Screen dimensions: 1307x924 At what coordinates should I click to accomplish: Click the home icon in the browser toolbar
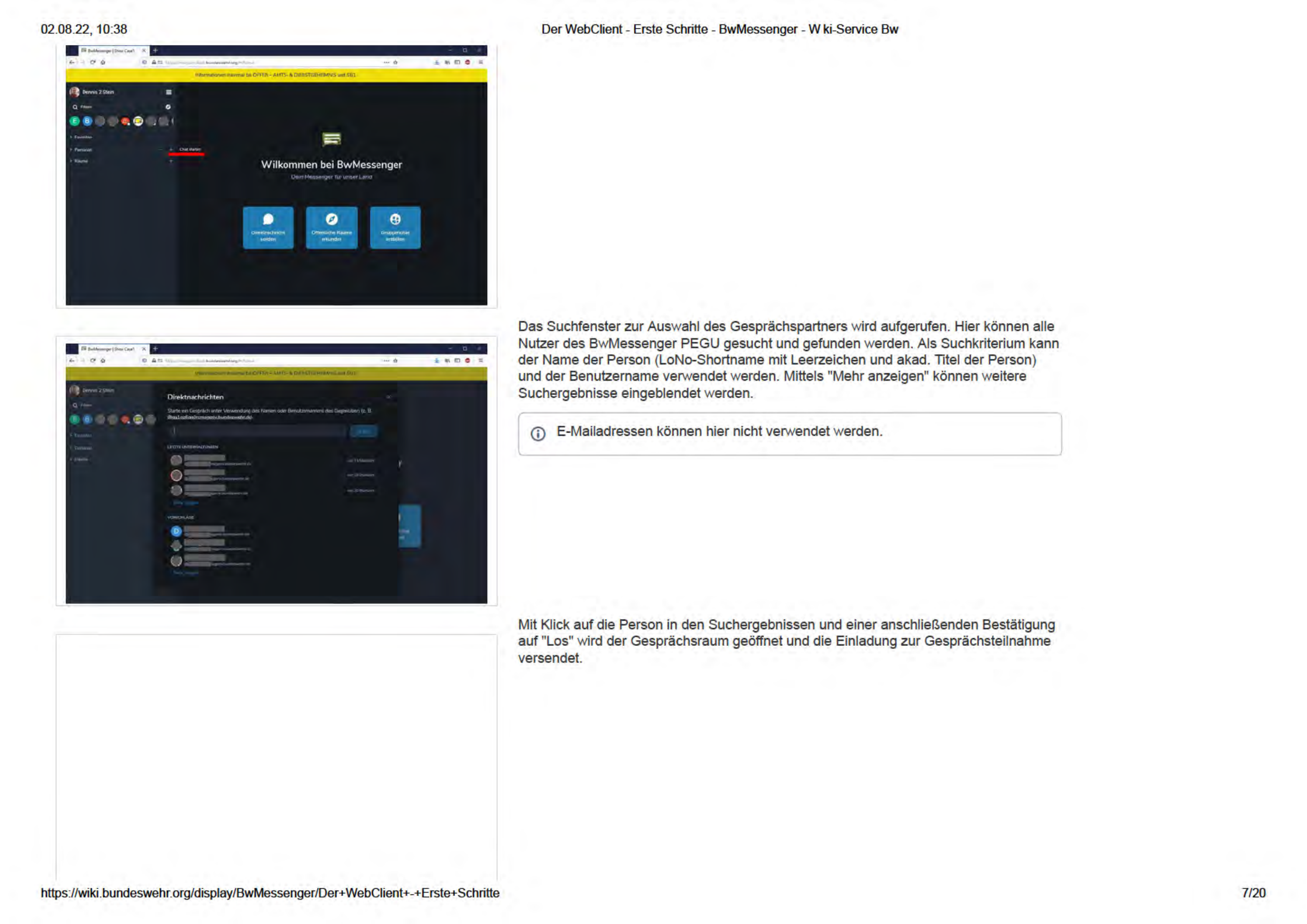click(103, 62)
